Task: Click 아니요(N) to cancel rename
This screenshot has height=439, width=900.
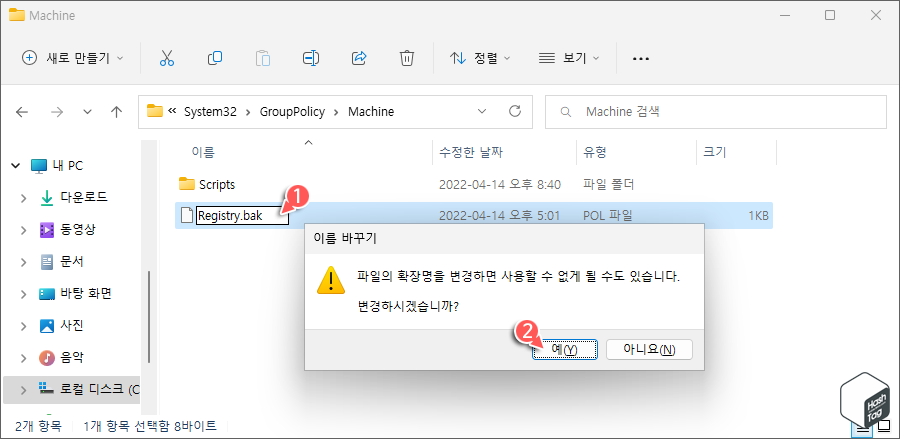Action: (x=649, y=349)
